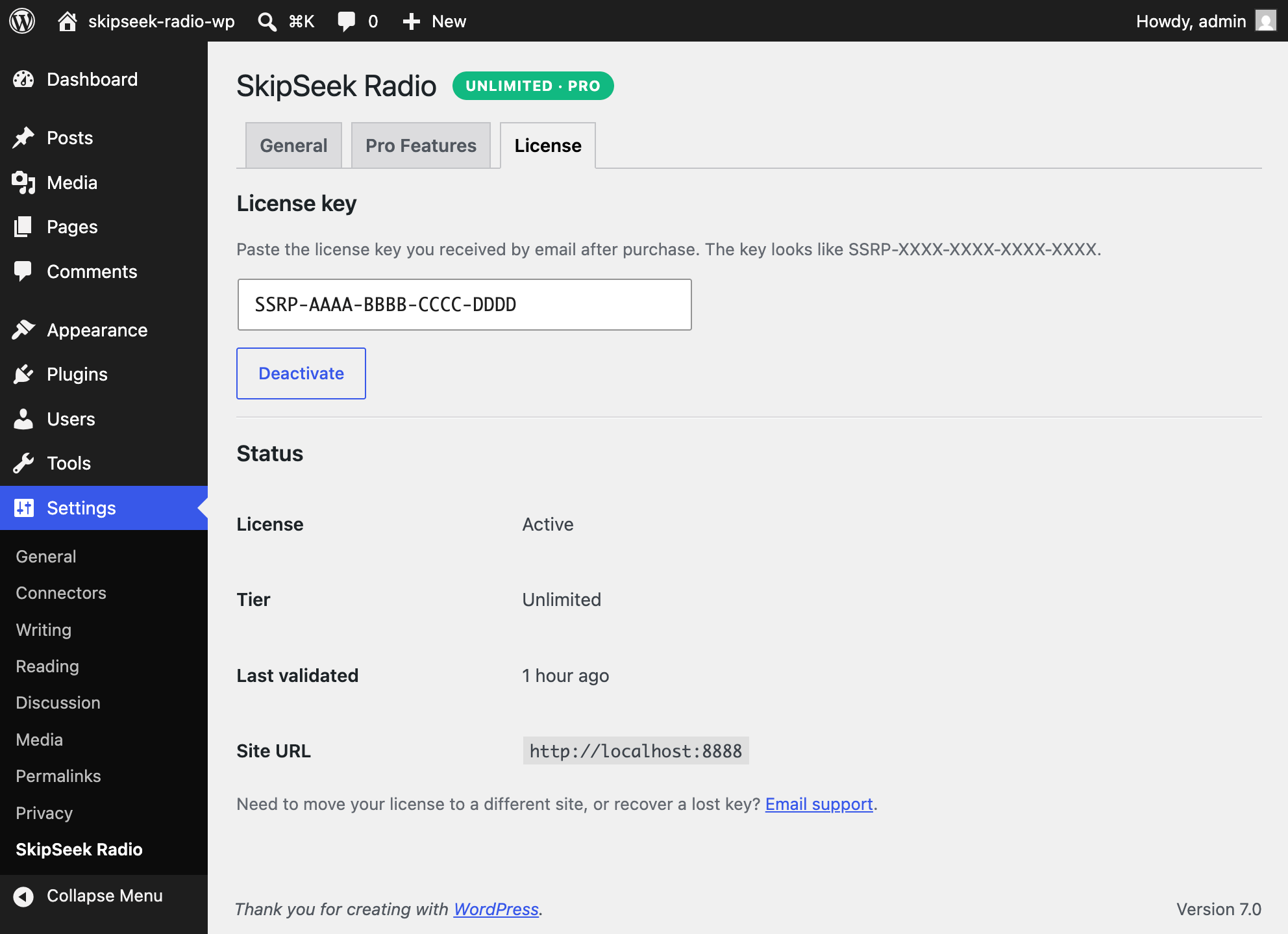Click the Plugins plug icon
The width and height of the screenshot is (1288, 934).
pyautogui.click(x=23, y=374)
